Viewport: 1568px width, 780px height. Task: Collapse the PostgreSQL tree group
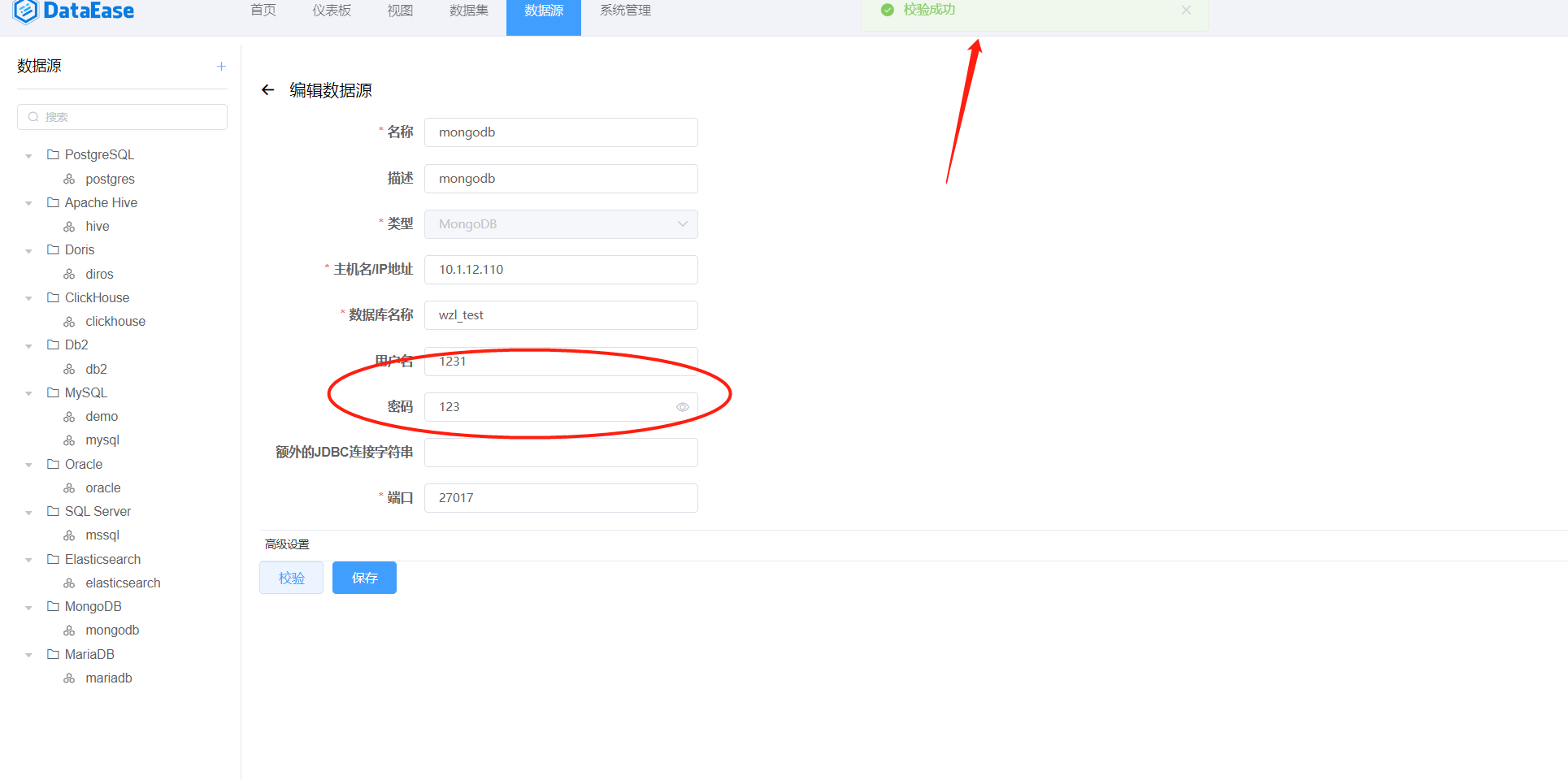click(x=29, y=155)
